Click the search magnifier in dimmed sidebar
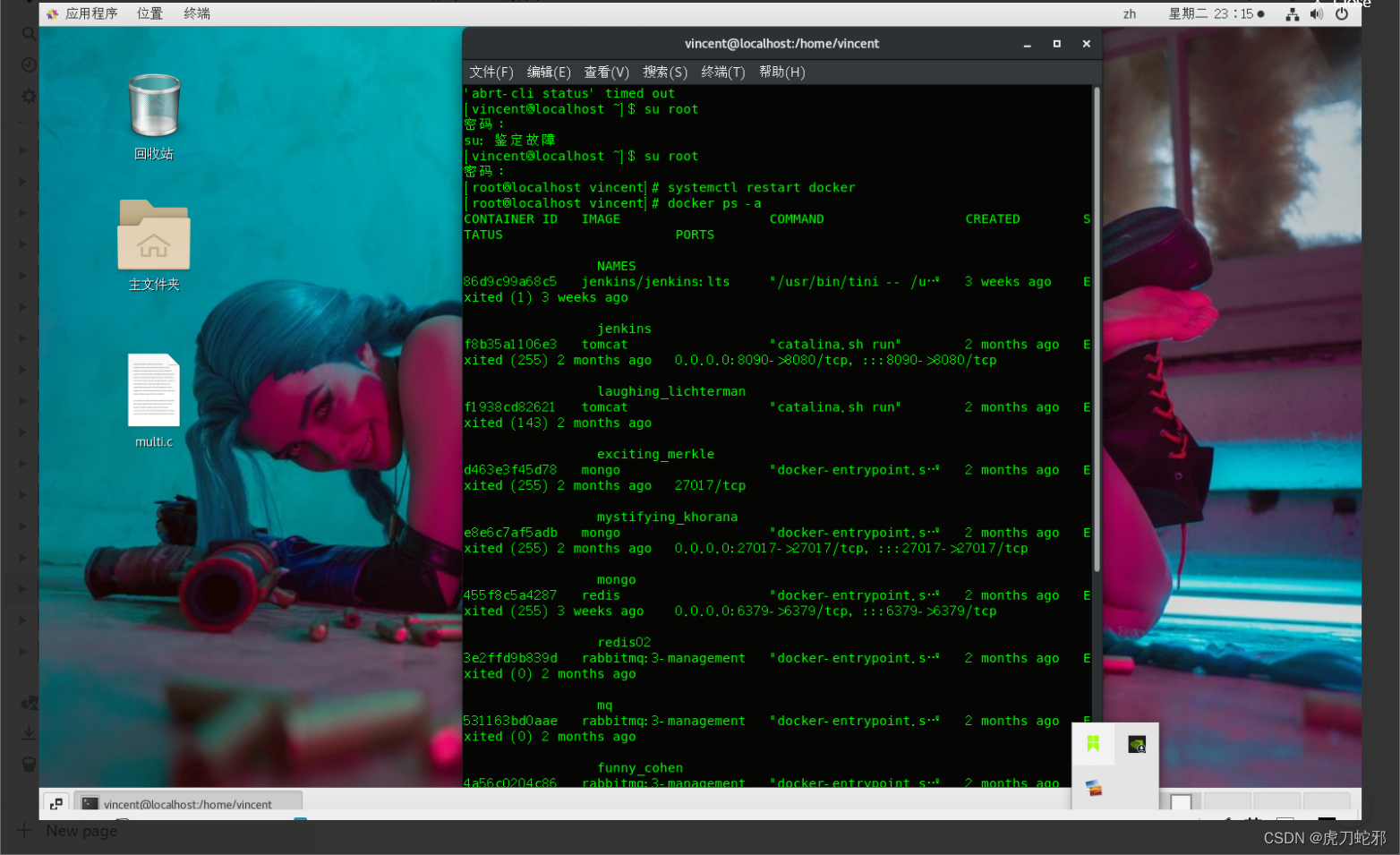Screen dimensions: 1400x855 point(29,34)
